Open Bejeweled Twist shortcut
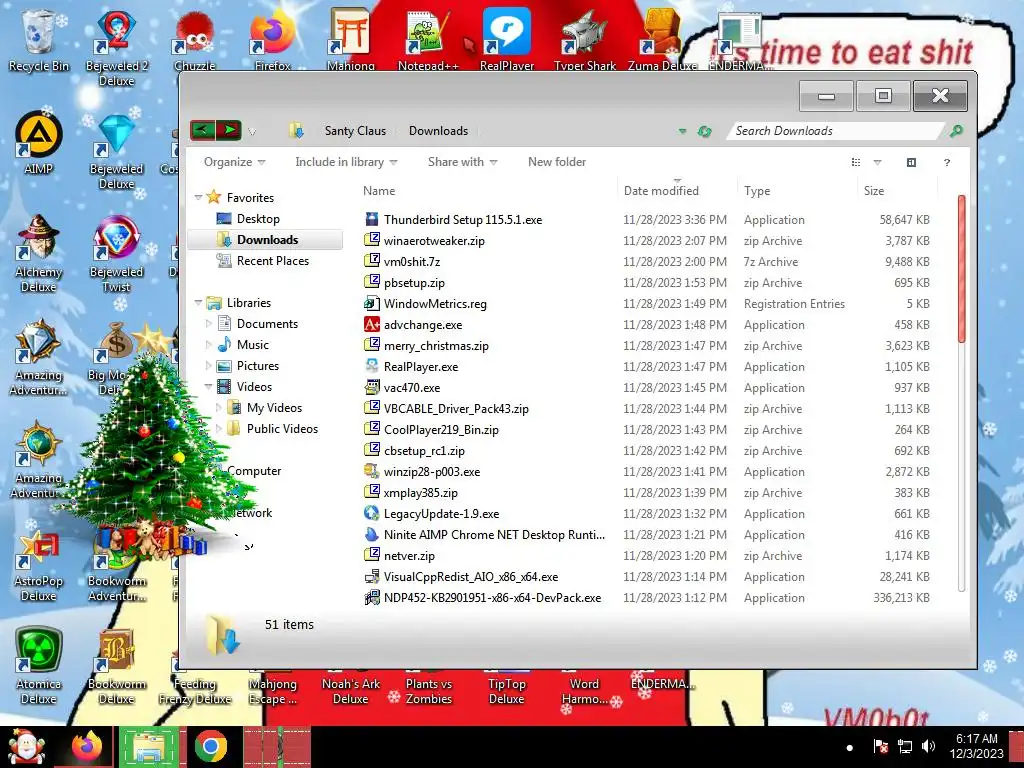The height and width of the screenshot is (768, 1024). 116,253
